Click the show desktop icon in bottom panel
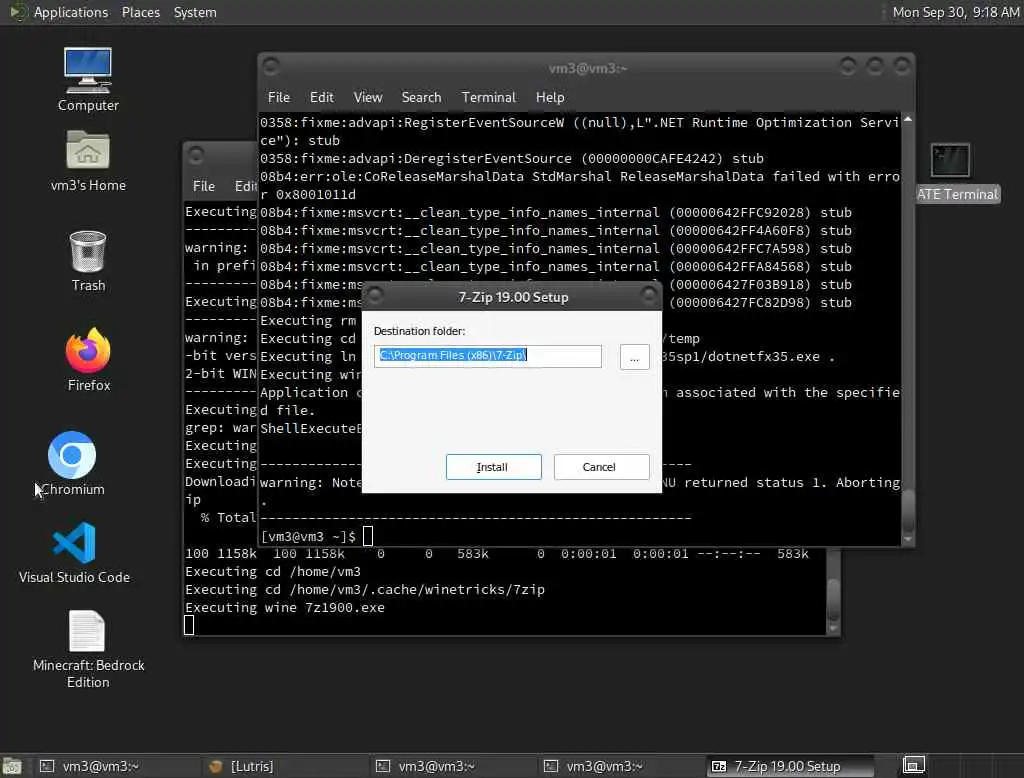The image size is (1024, 778). (x=12, y=766)
